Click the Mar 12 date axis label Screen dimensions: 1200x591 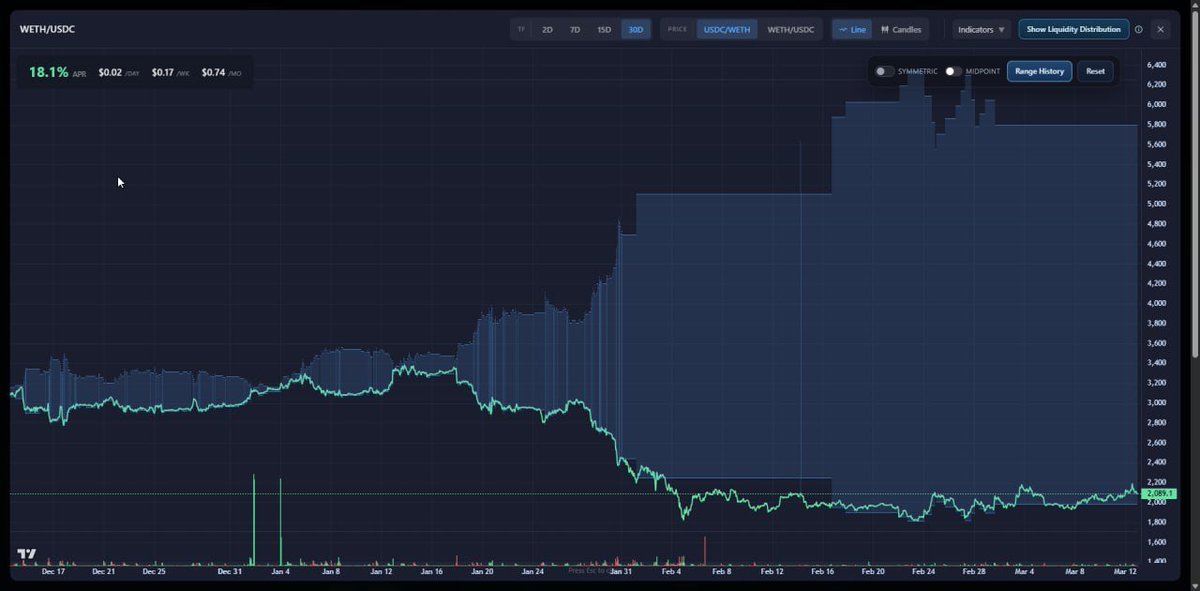[1125, 572]
